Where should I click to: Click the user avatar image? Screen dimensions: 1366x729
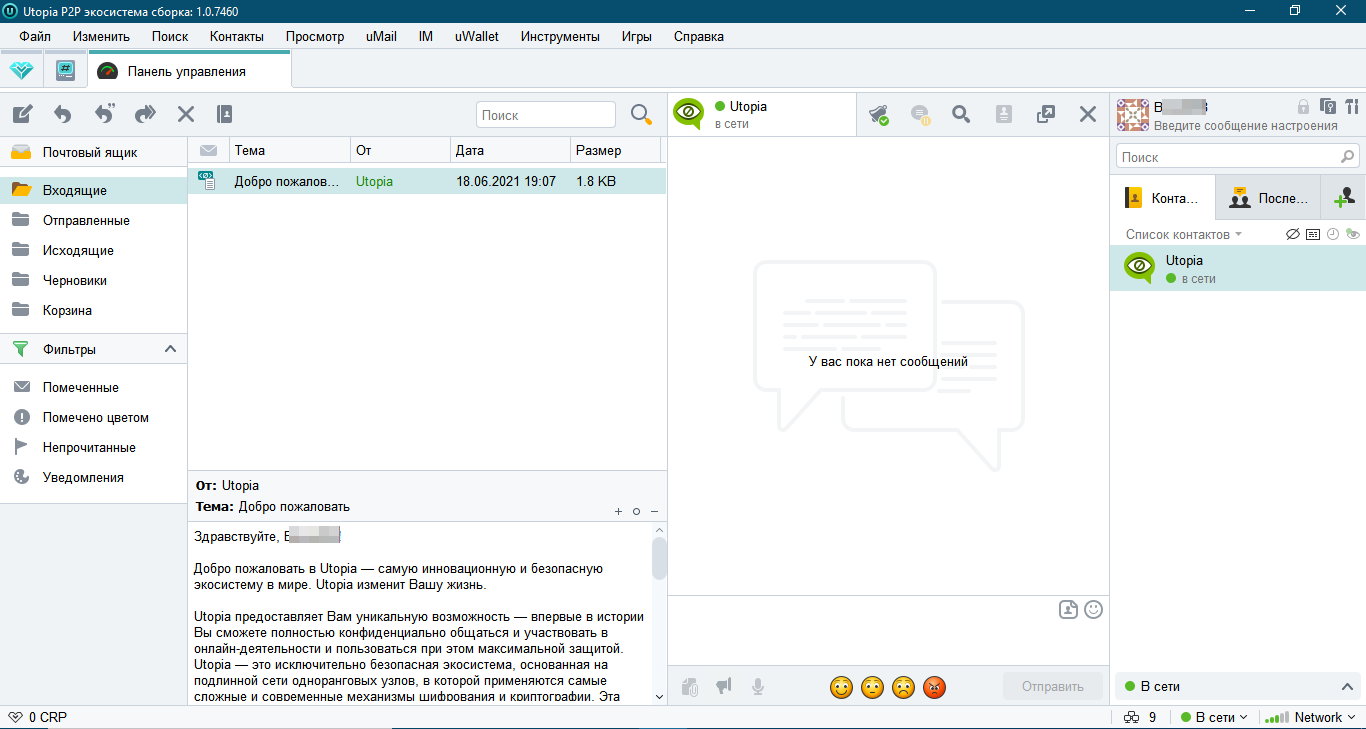[x=1133, y=115]
